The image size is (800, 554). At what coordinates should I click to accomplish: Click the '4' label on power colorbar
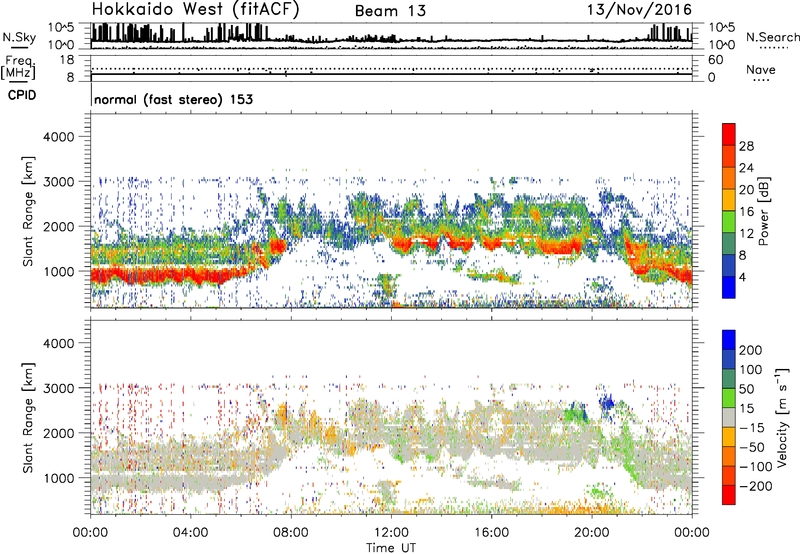[x=743, y=277]
